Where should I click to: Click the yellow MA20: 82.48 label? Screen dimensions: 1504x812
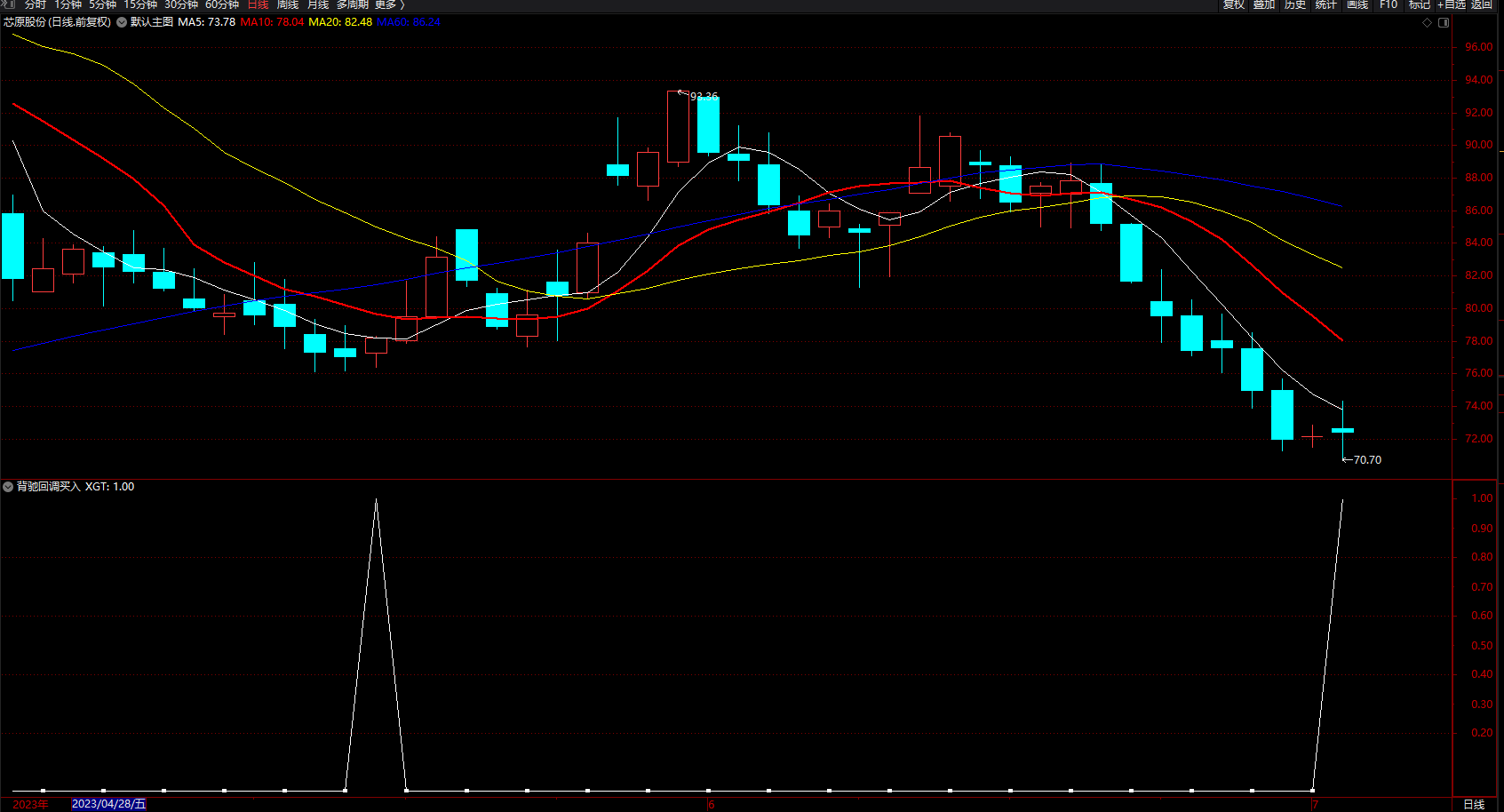340,22
